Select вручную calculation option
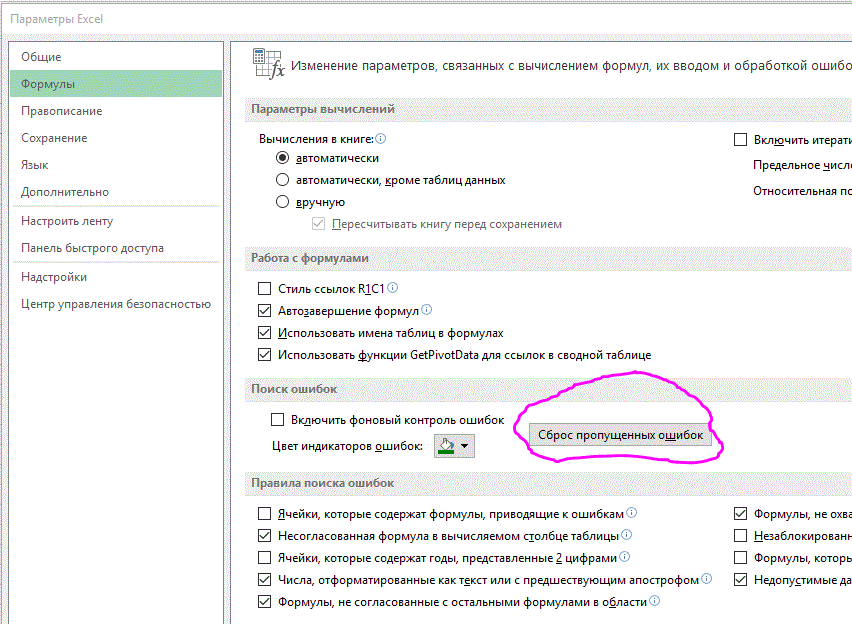Screen dimensions: 852x624 [x=282, y=202]
